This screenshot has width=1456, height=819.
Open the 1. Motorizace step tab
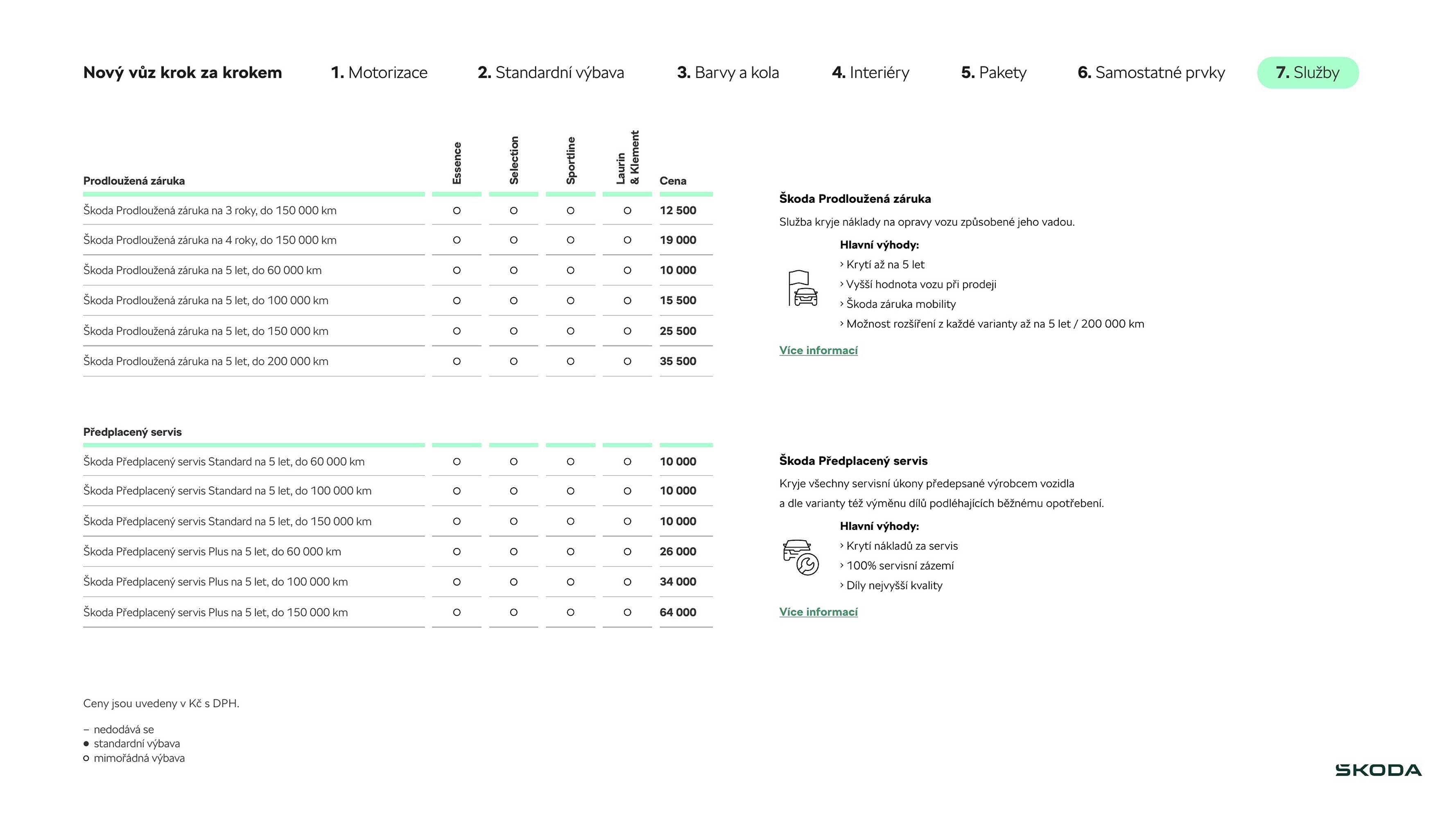tap(379, 72)
